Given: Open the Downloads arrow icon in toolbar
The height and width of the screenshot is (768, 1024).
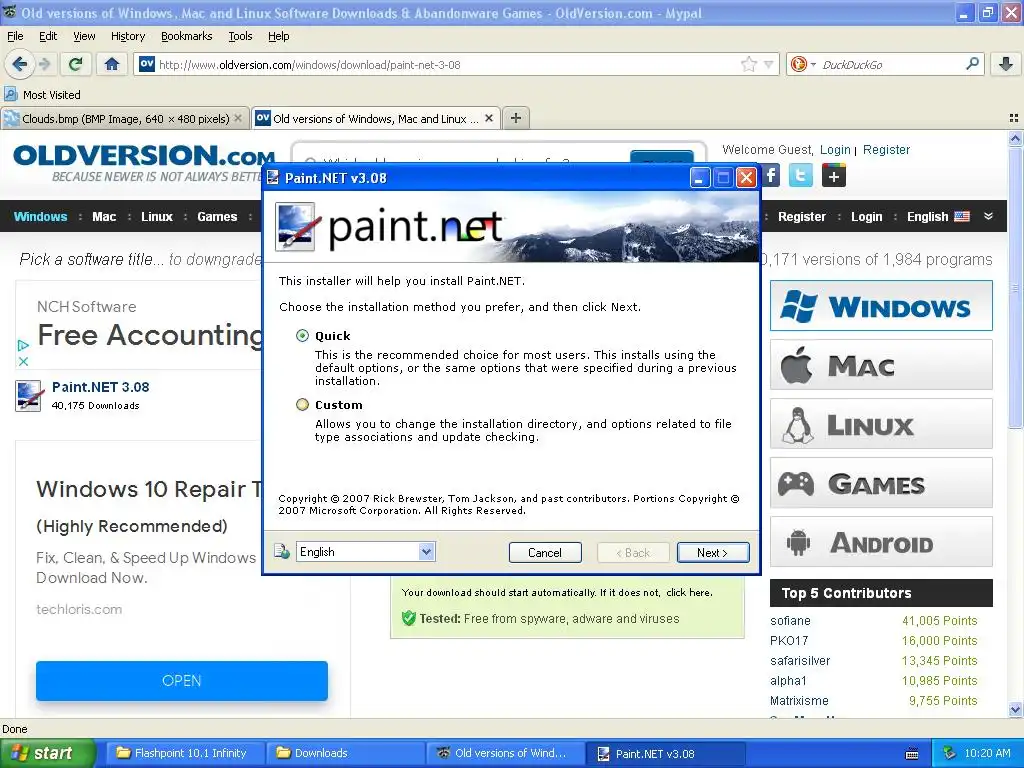Looking at the screenshot, I should tap(1006, 64).
